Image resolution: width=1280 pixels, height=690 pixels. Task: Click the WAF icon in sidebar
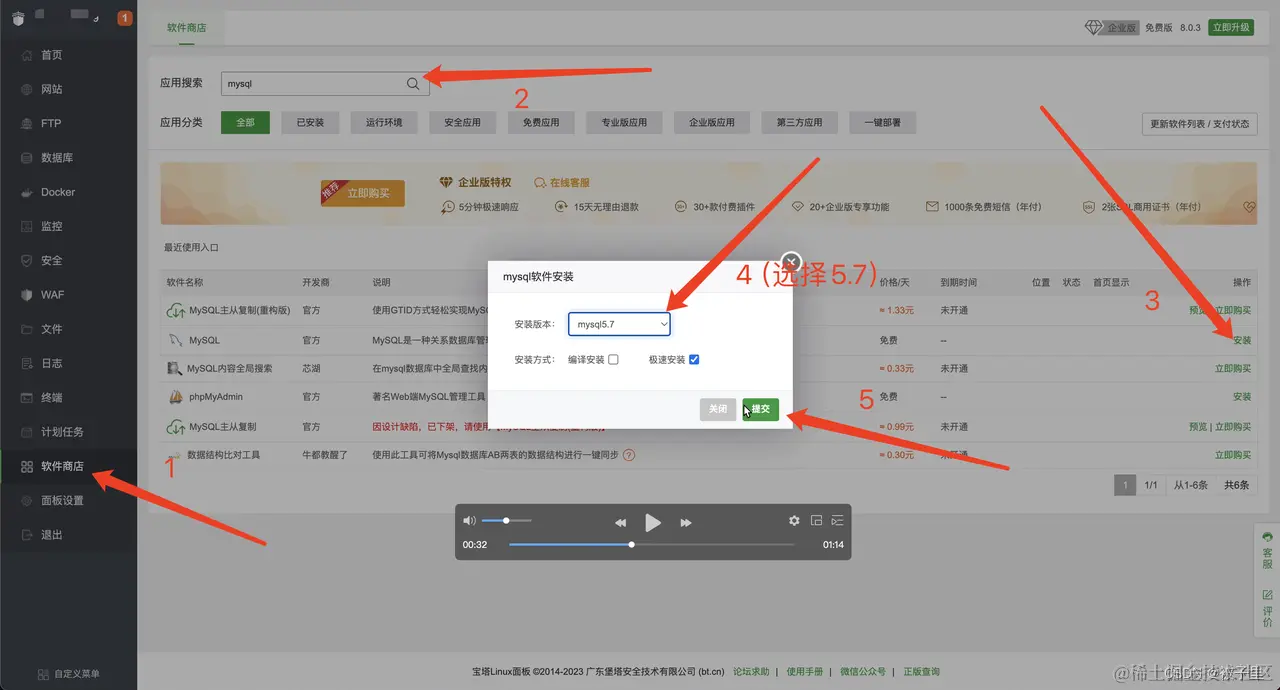pyautogui.click(x=27, y=295)
